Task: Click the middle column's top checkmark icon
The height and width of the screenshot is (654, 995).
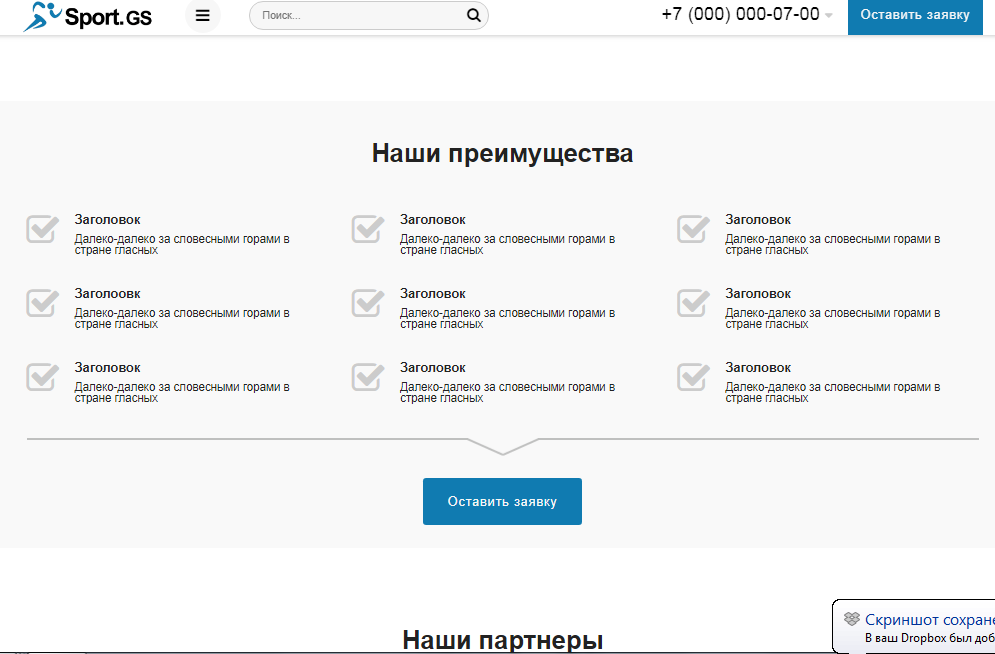Action: [367, 229]
